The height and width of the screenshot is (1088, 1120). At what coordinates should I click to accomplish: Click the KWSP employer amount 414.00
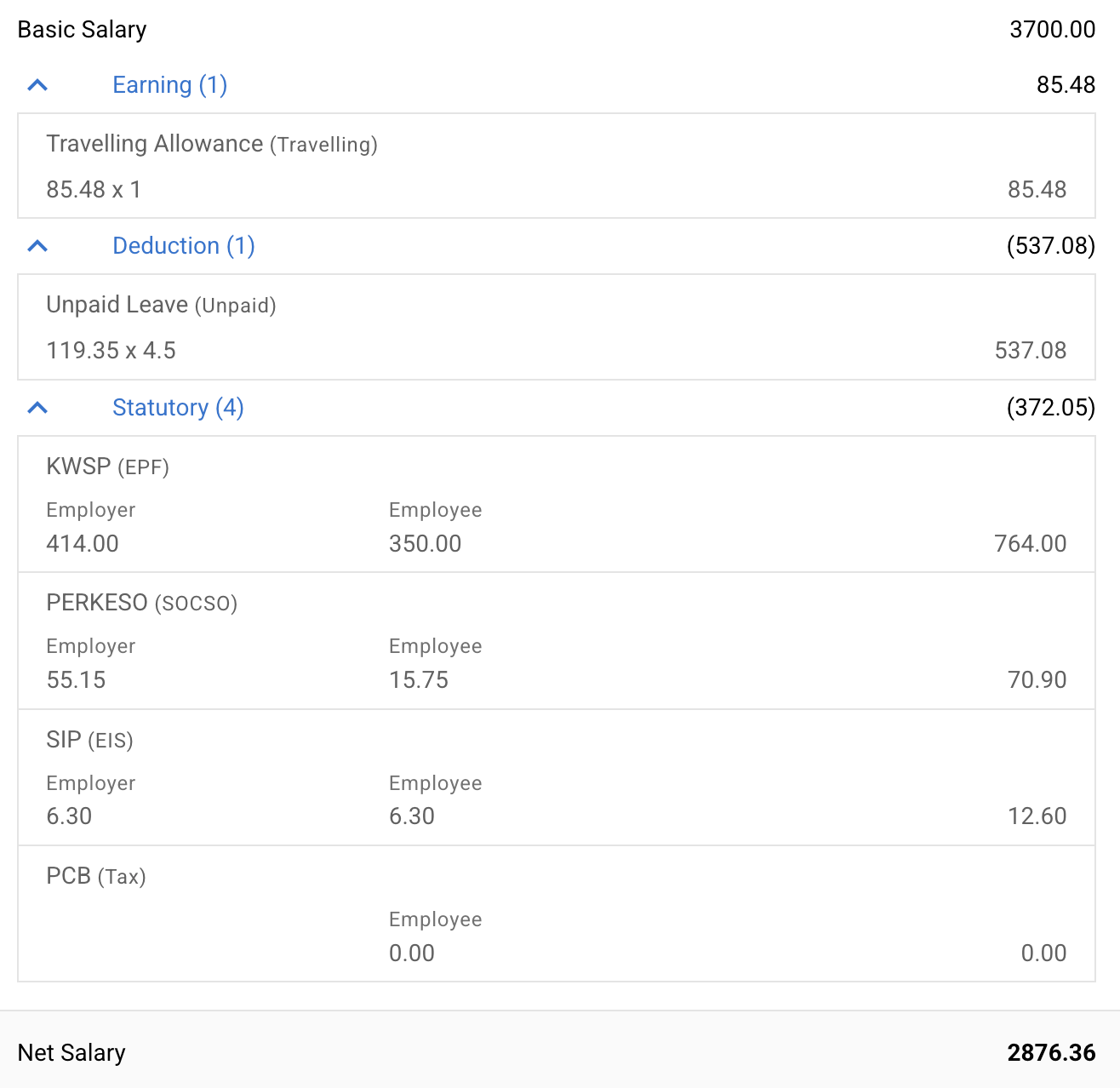click(83, 544)
